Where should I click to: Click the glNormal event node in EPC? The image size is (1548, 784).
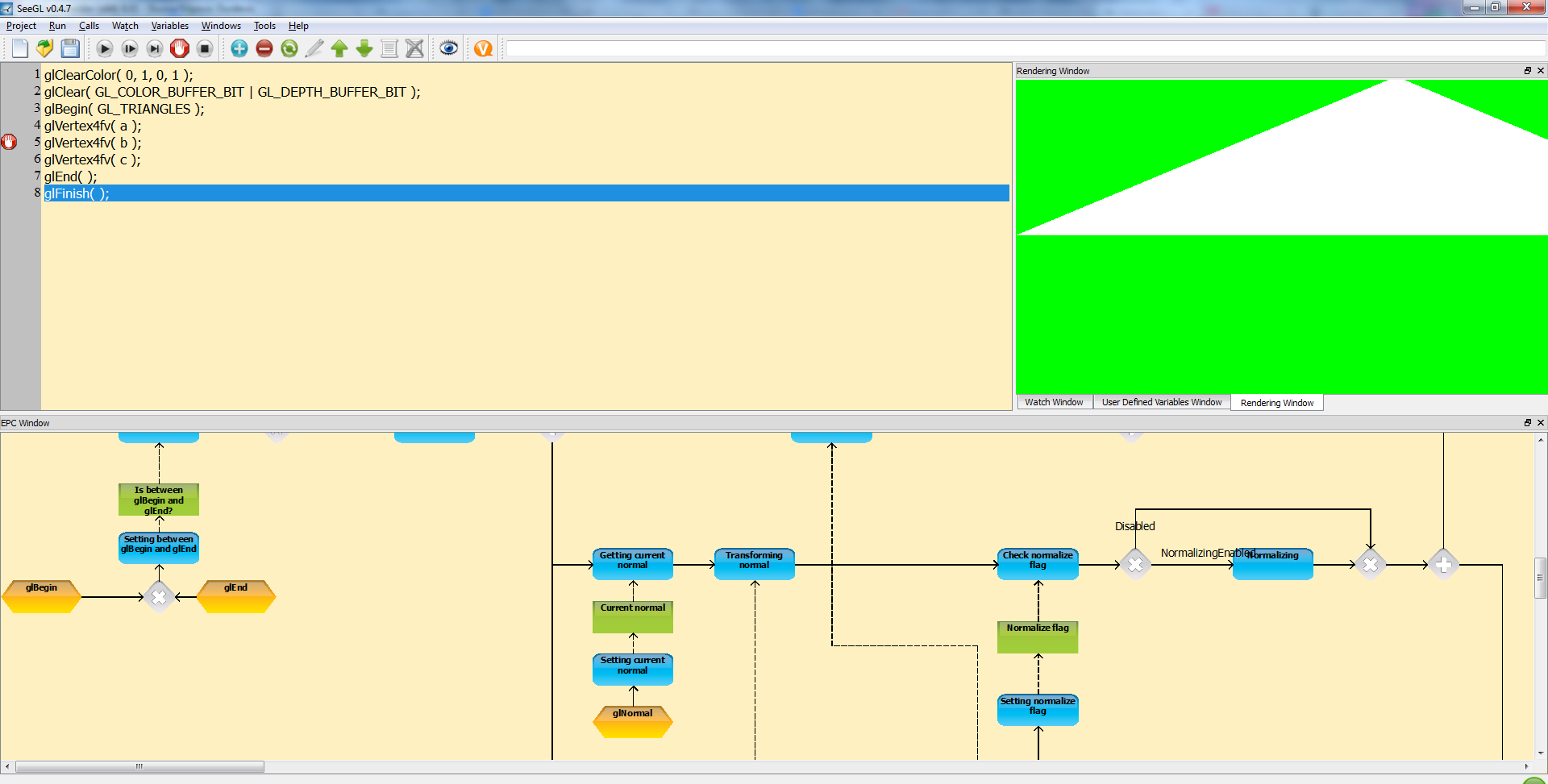pyautogui.click(x=633, y=720)
